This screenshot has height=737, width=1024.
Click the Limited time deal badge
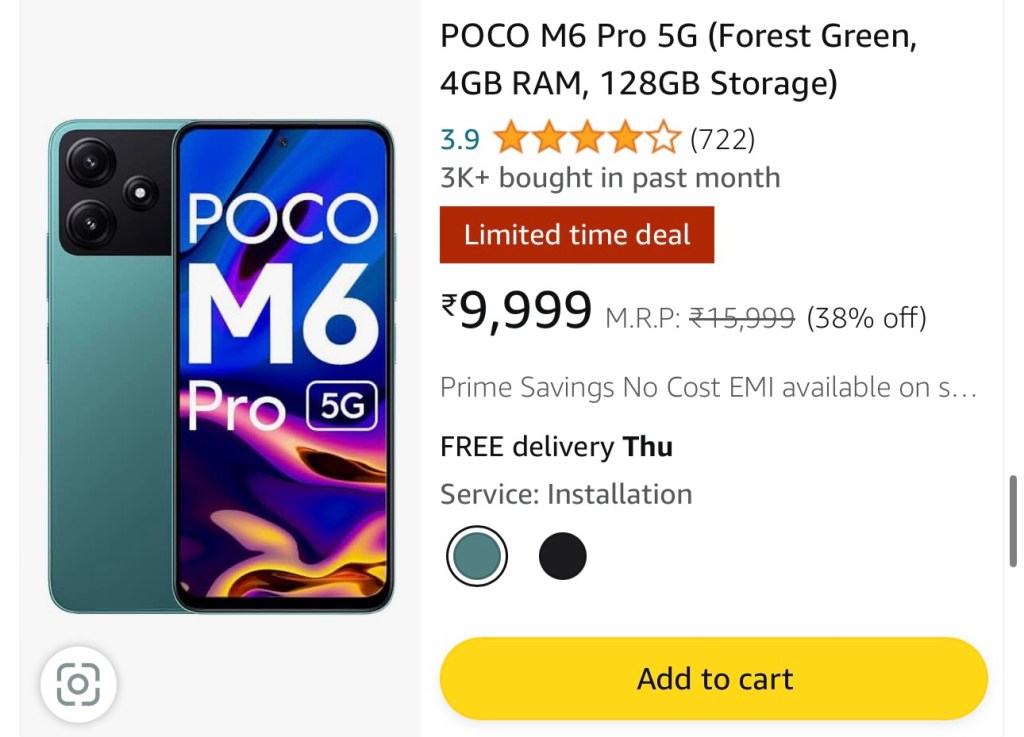click(x=577, y=235)
